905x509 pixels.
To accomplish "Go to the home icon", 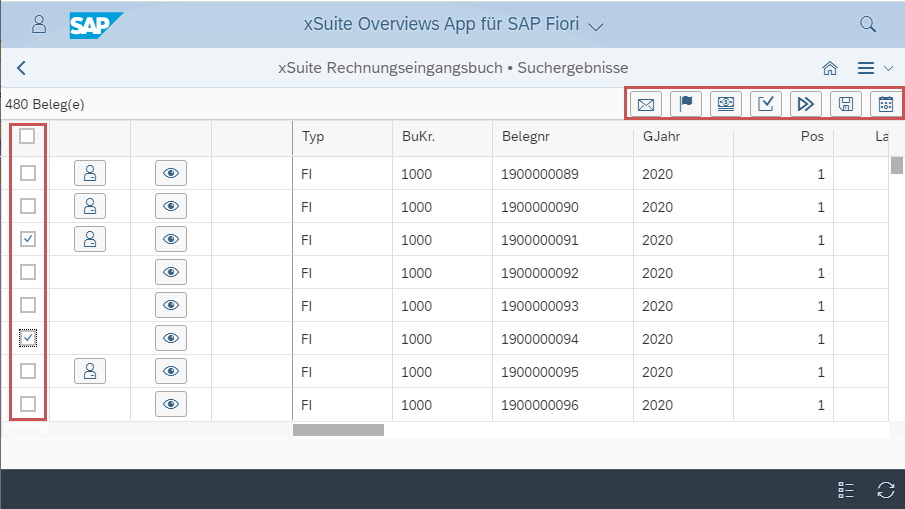I will coord(830,68).
